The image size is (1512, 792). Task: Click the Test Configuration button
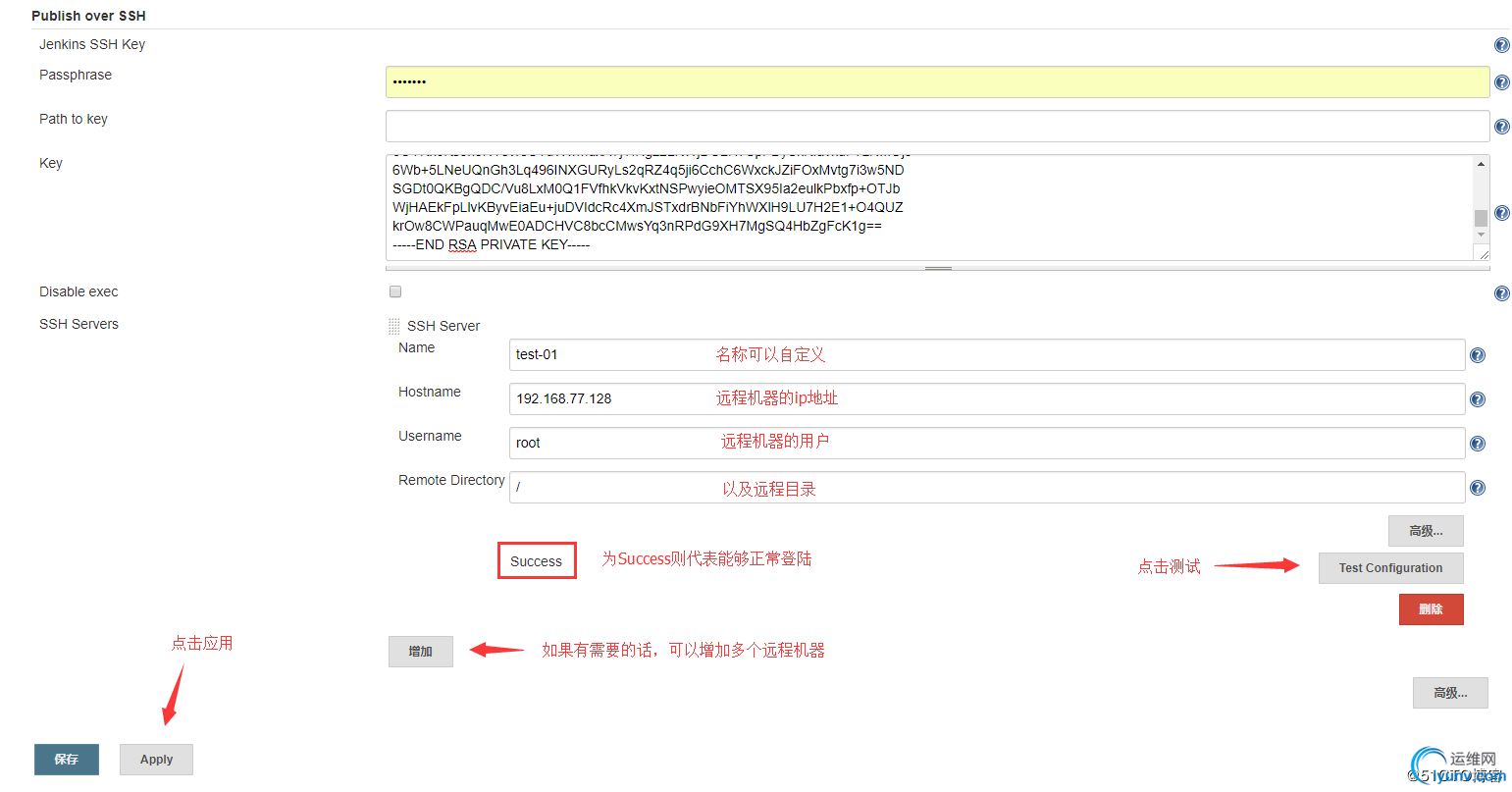point(1390,568)
